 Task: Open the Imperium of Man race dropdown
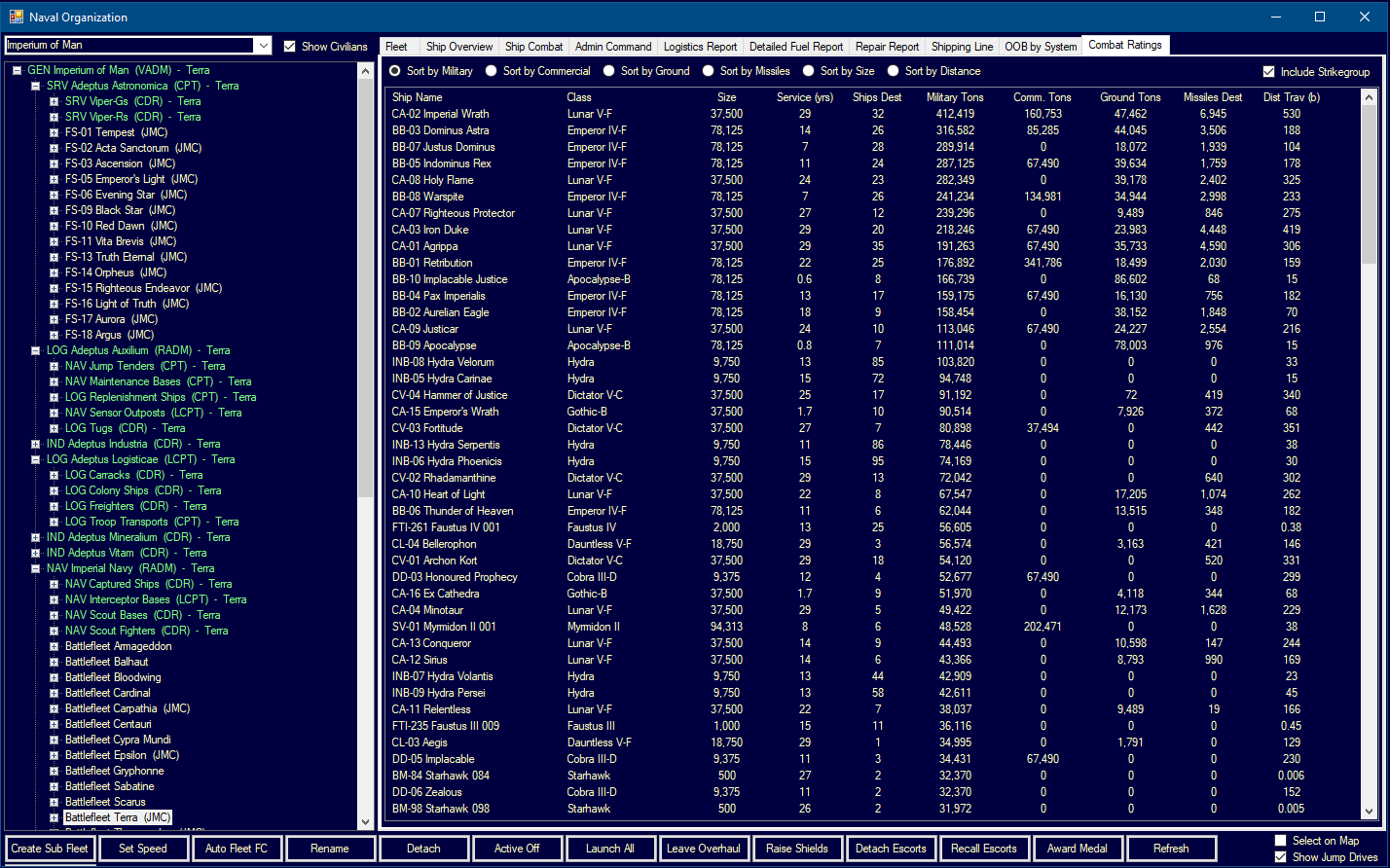[263, 46]
